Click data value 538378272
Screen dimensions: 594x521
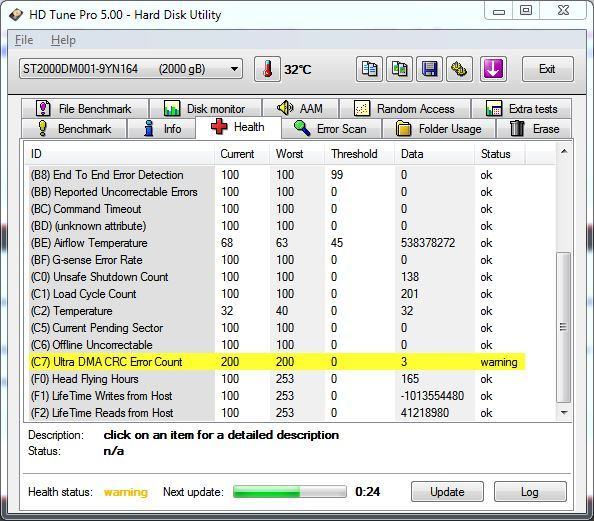click(x=428, y=243)
